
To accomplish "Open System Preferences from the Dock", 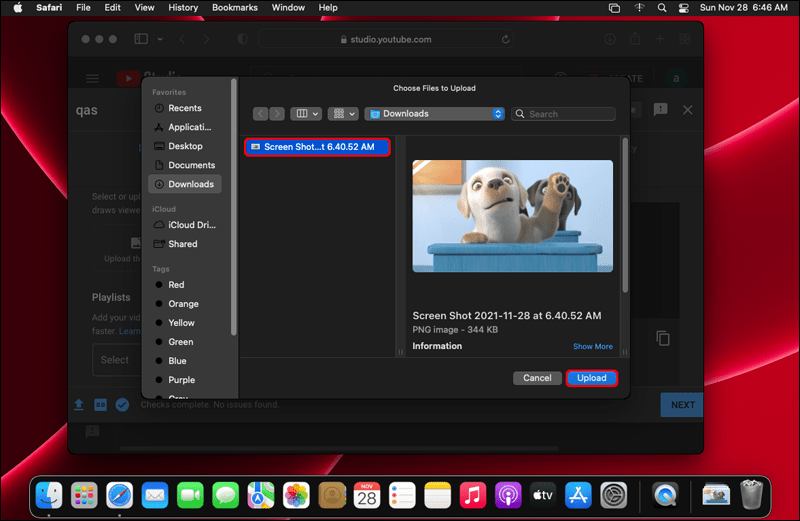I will click(x=613, y=495).
